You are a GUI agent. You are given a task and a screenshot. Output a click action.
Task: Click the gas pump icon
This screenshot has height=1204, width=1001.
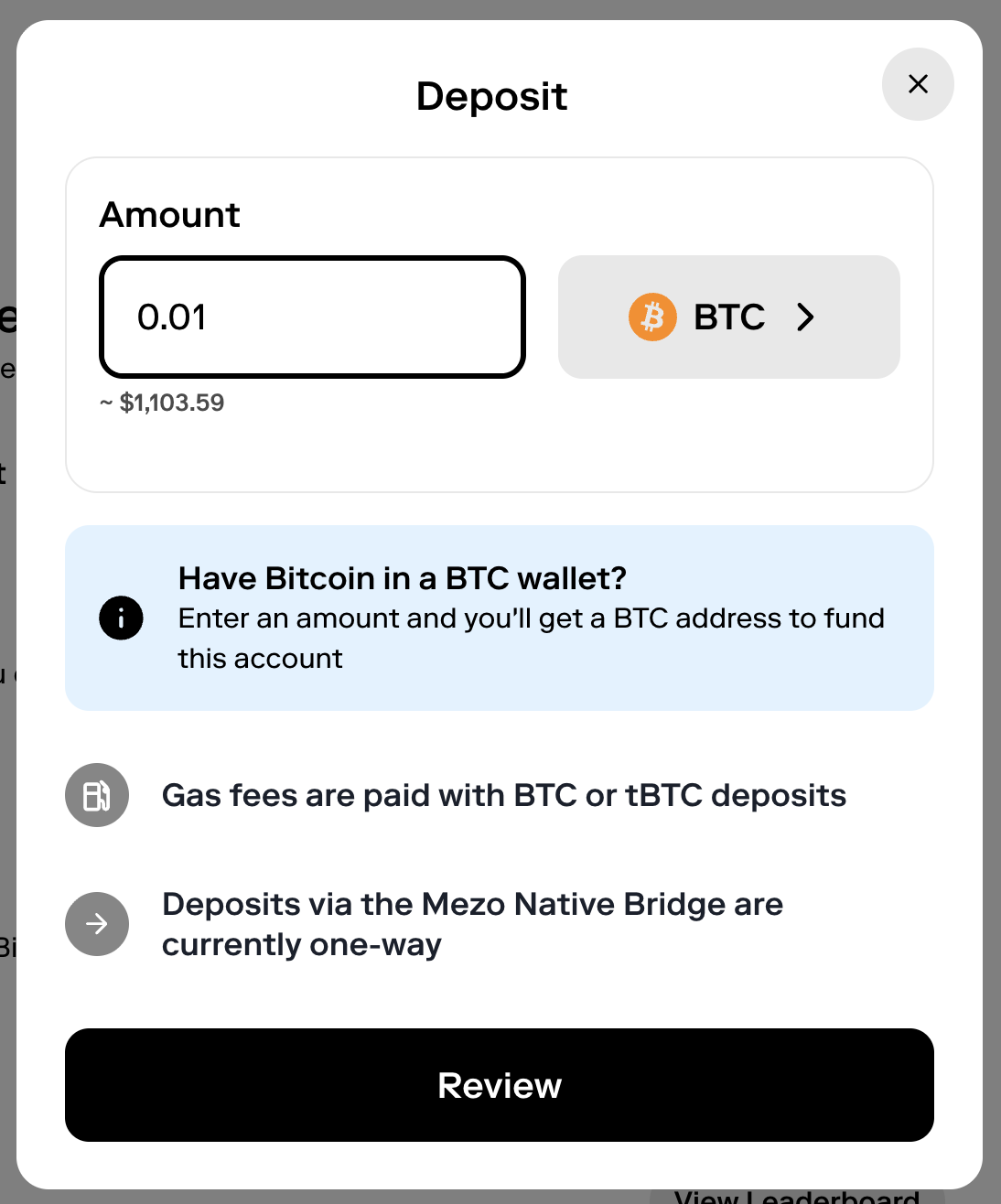point(97,795)
